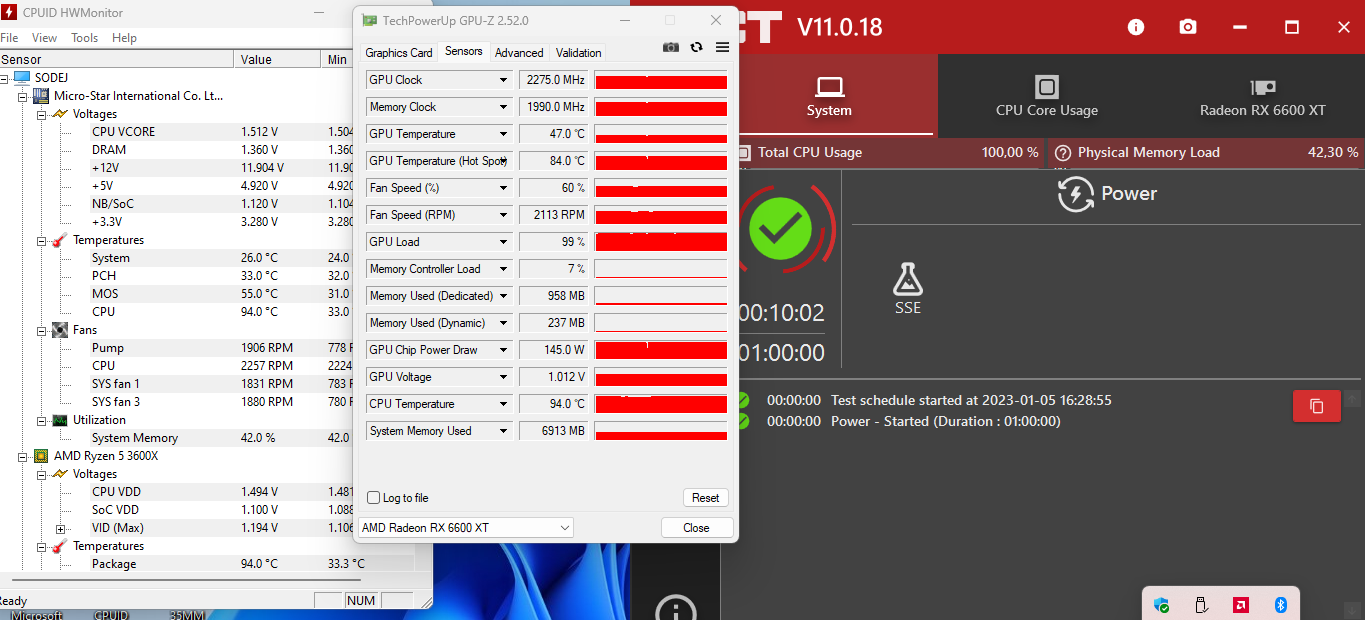Open the AMD software tray icon

[1240, 605]
